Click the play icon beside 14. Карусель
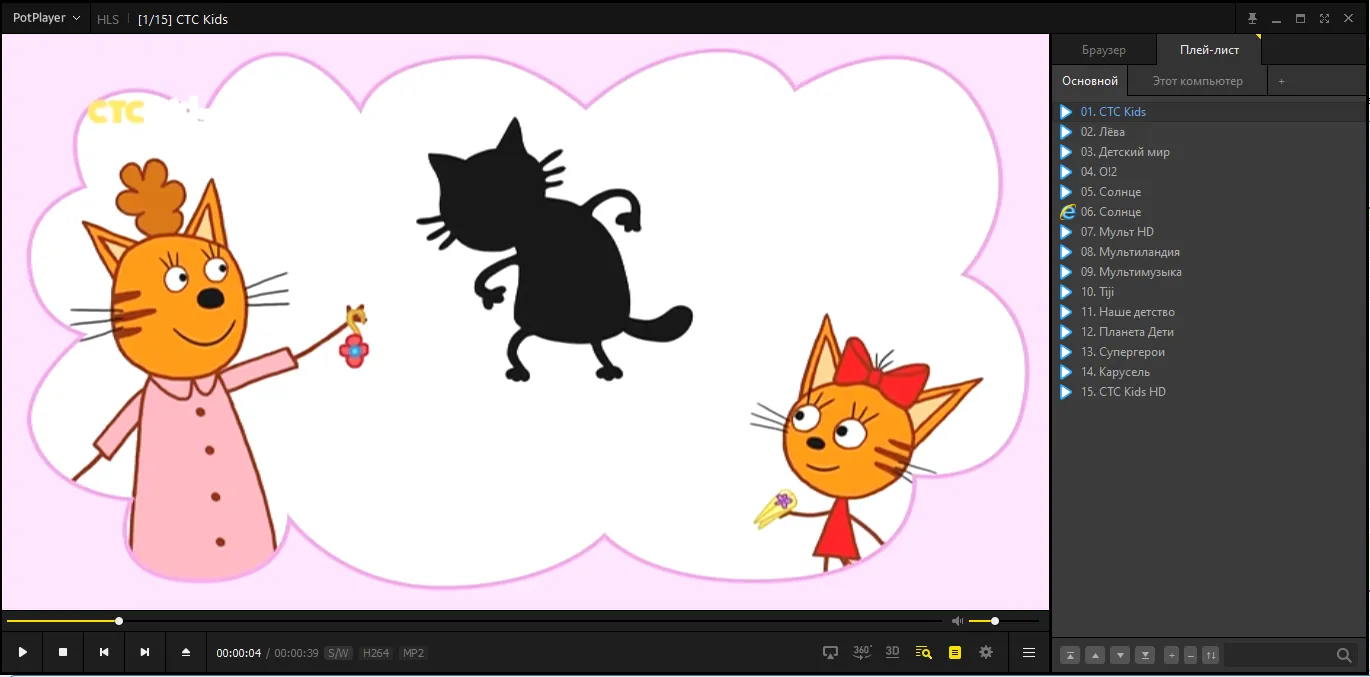1370x677 pixels. (x=1066, y=372)
